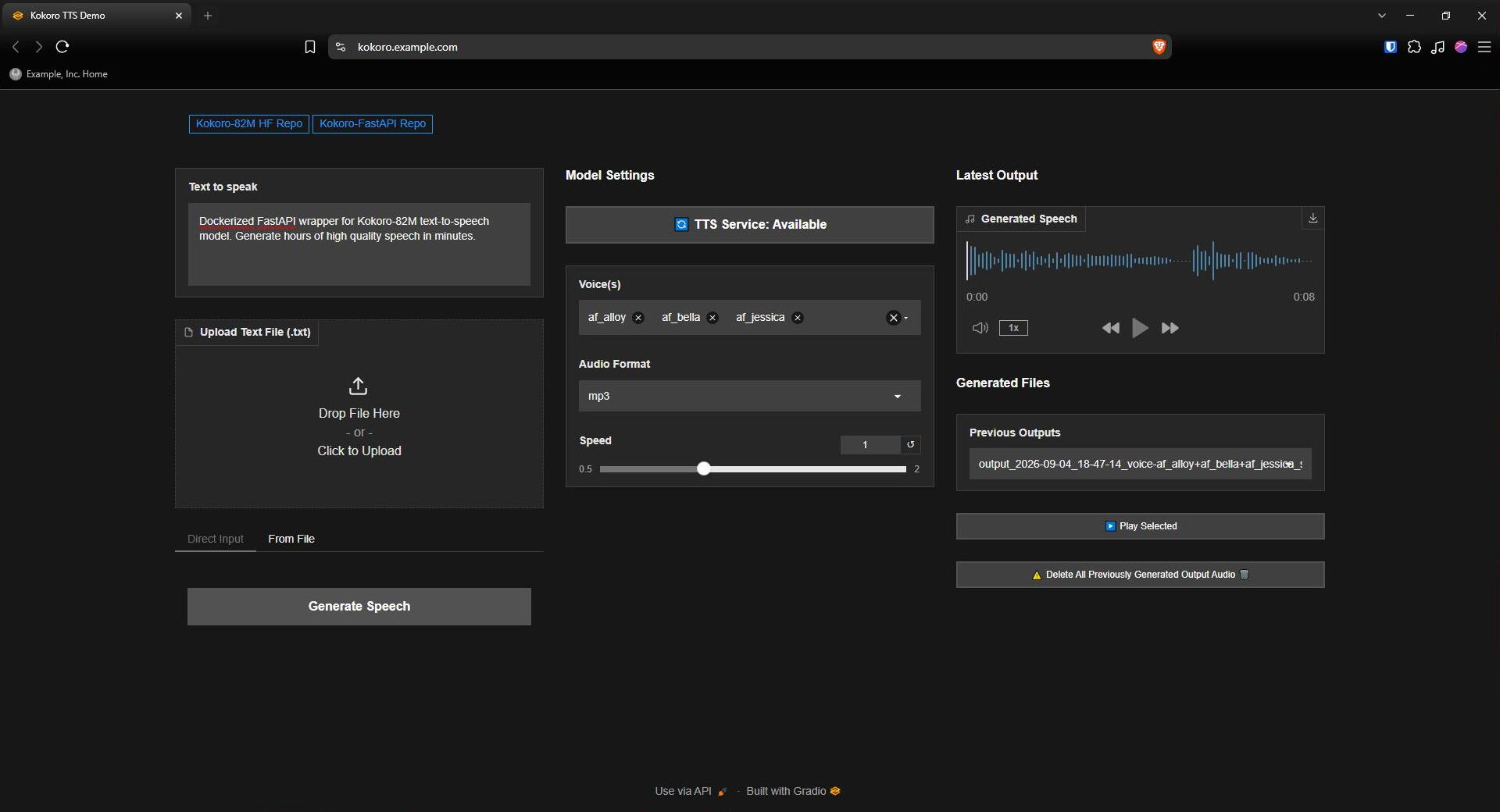Open a new browser tab

pos(208,16)
